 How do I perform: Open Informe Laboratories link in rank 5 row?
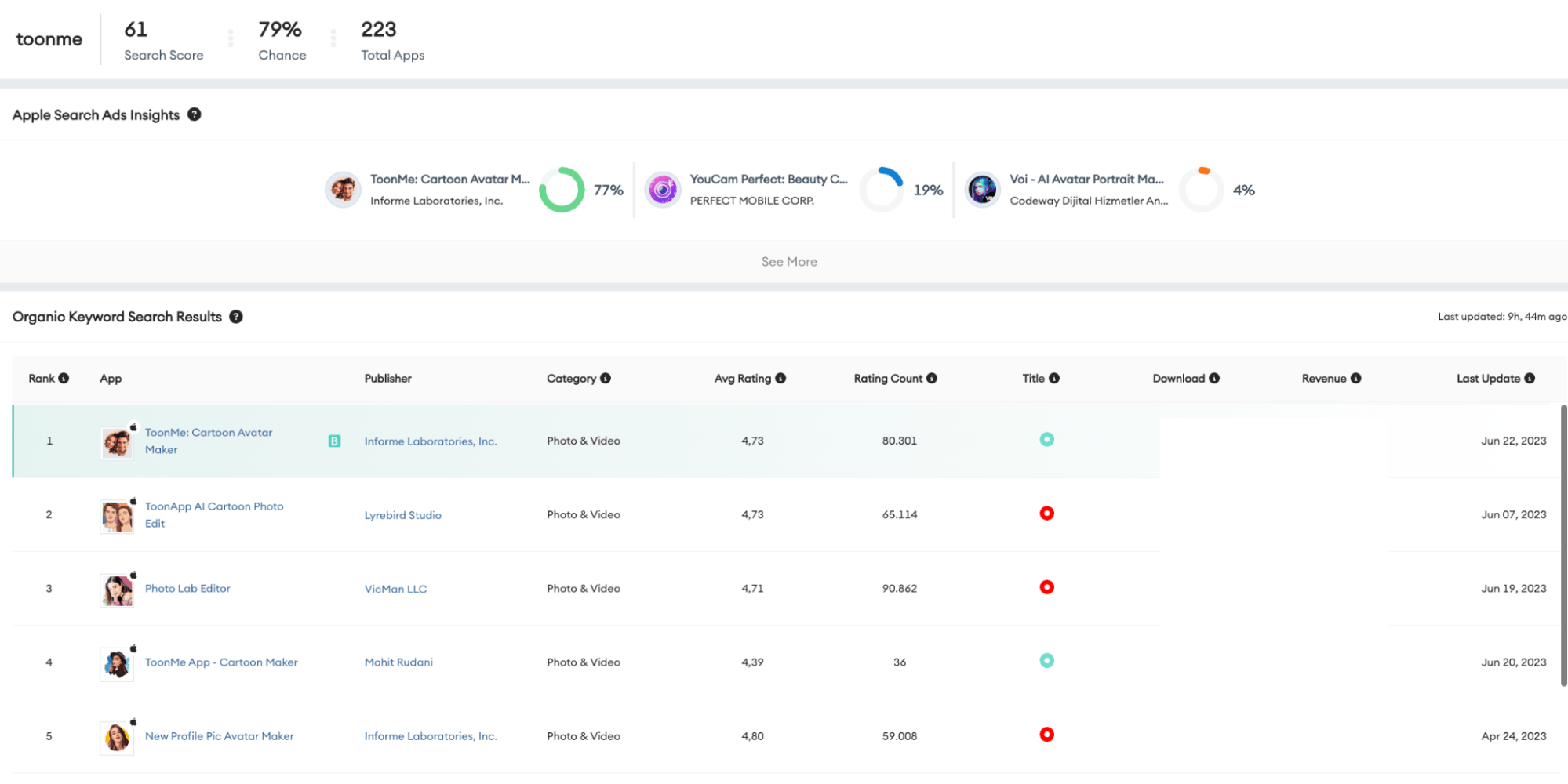431,736
